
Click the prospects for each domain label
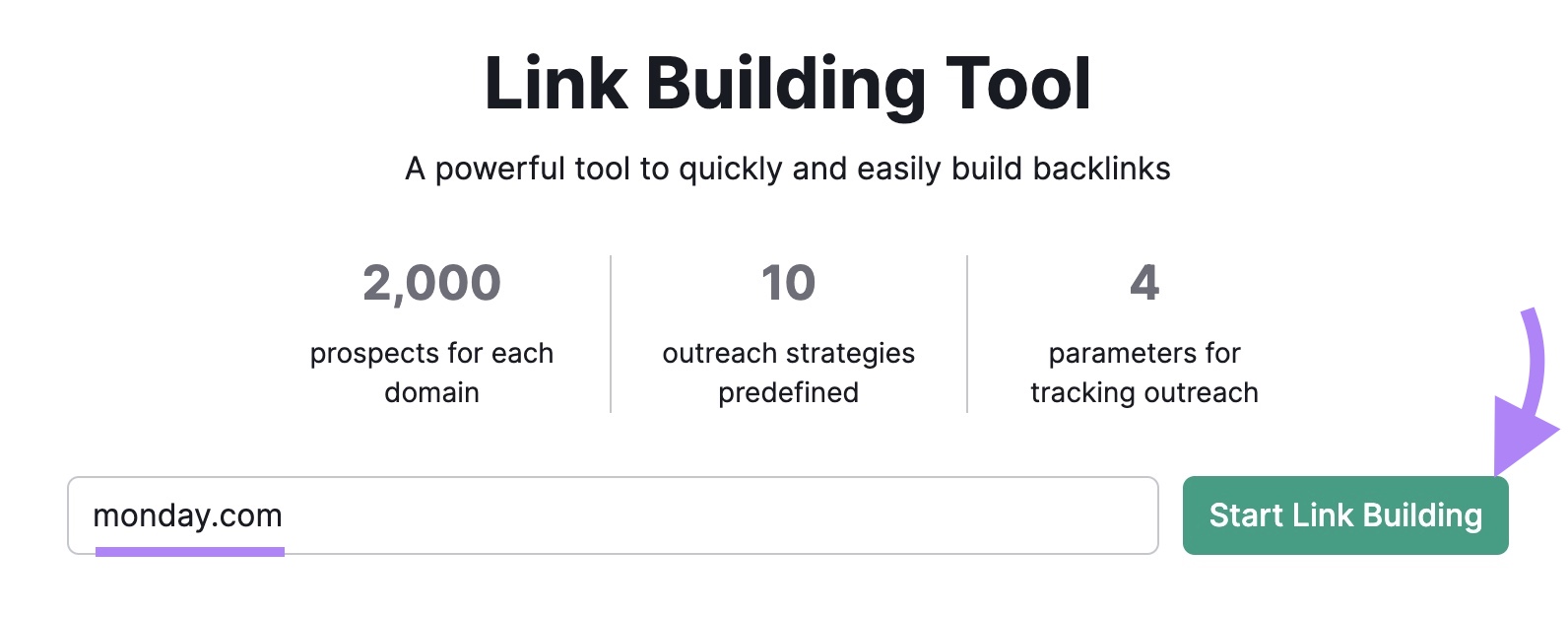click(431, 372)
